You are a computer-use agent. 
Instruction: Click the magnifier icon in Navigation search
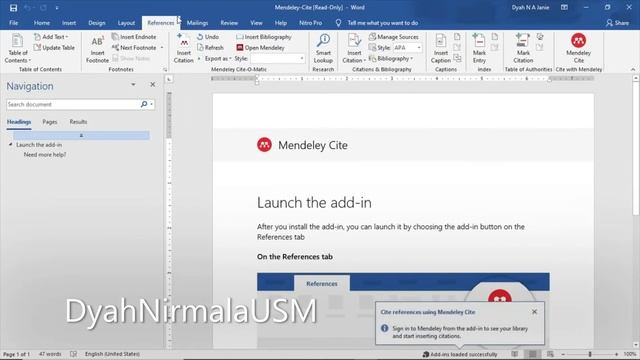pos(144,104)
